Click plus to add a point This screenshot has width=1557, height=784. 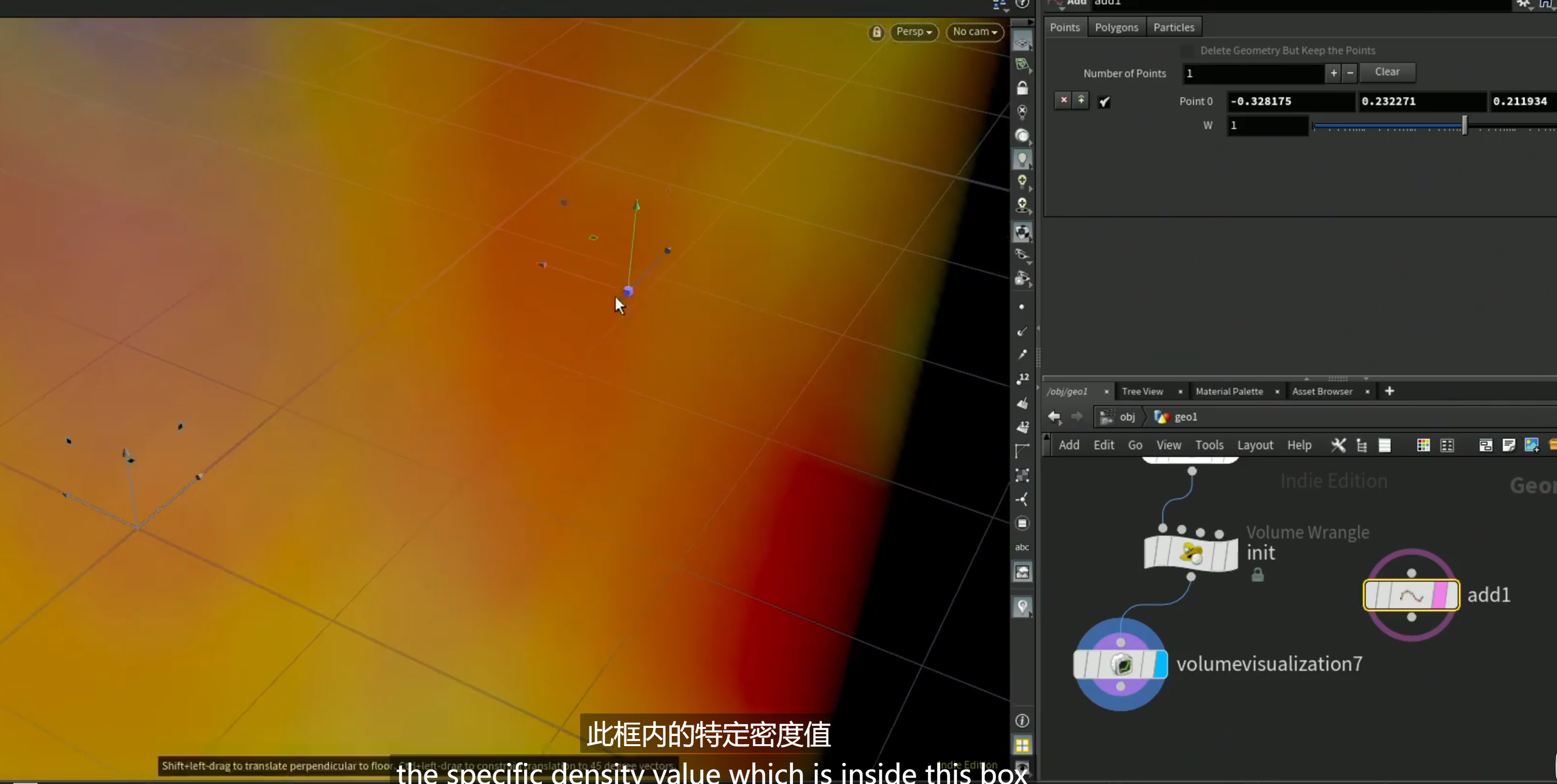(x=1334, y=73)
